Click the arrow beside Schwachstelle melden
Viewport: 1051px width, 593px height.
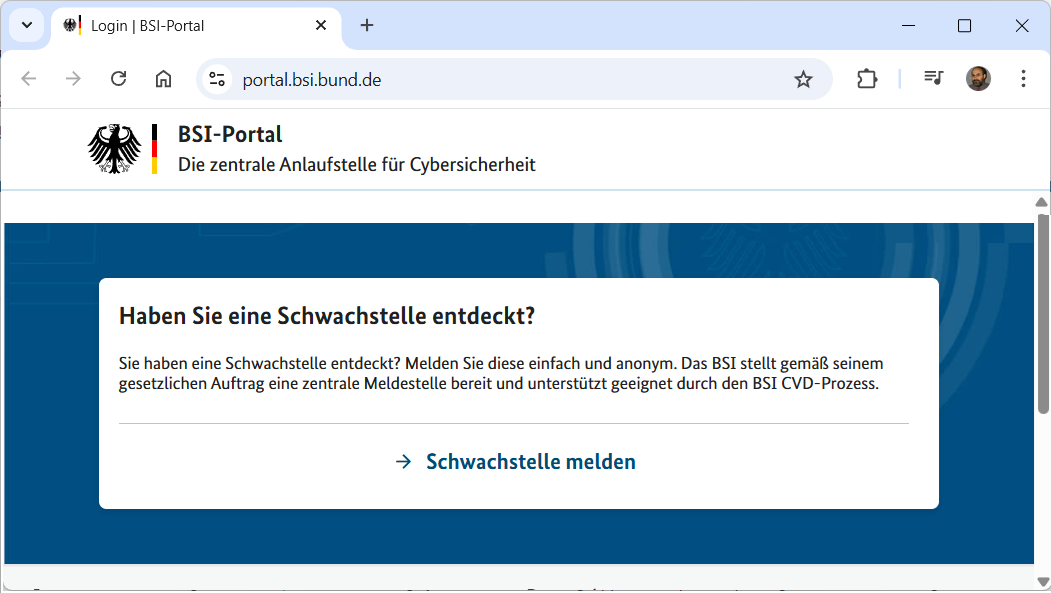(404, 462)
